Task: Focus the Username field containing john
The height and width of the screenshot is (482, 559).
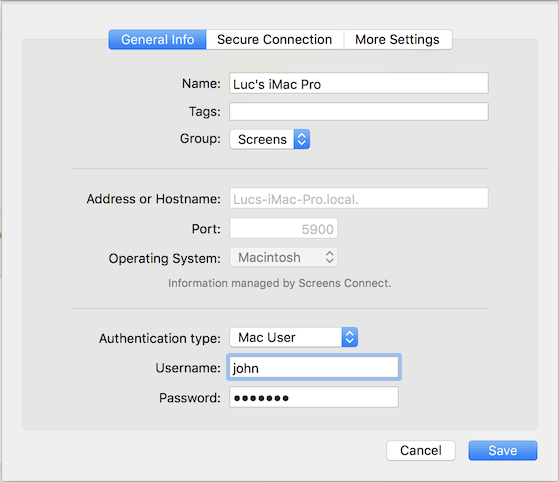Action: click(314, 367)
